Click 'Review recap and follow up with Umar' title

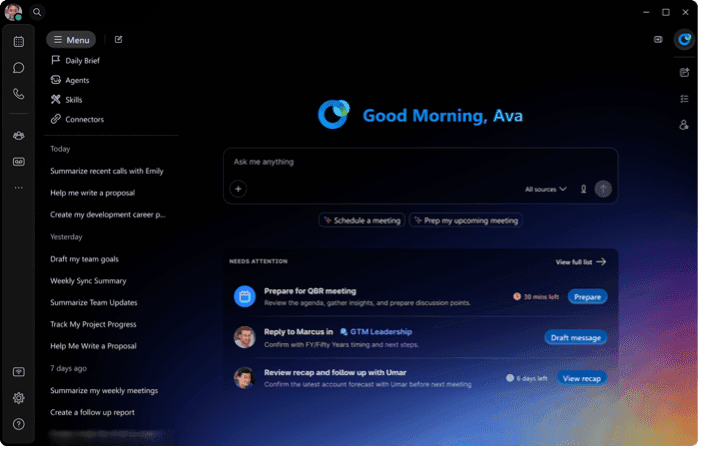click(x=335, y=373)
